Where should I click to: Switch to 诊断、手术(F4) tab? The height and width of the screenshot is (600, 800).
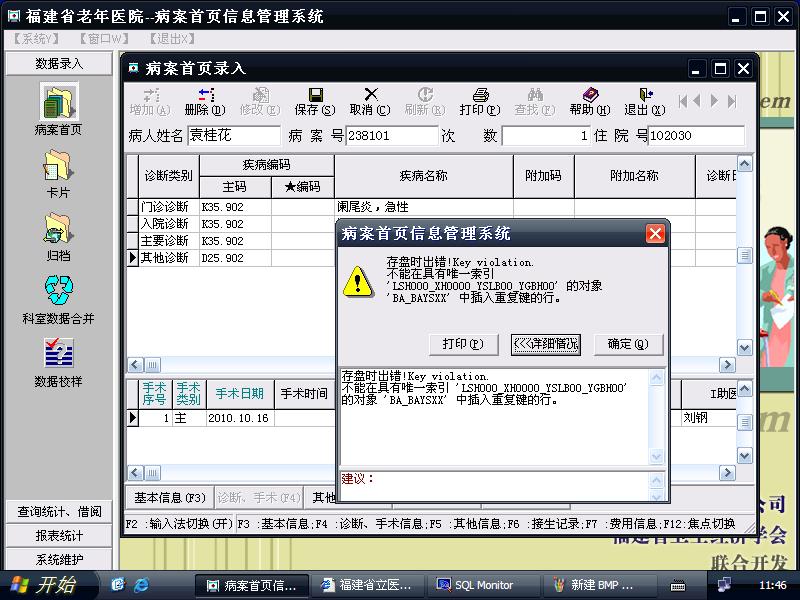tap(259, 497)
